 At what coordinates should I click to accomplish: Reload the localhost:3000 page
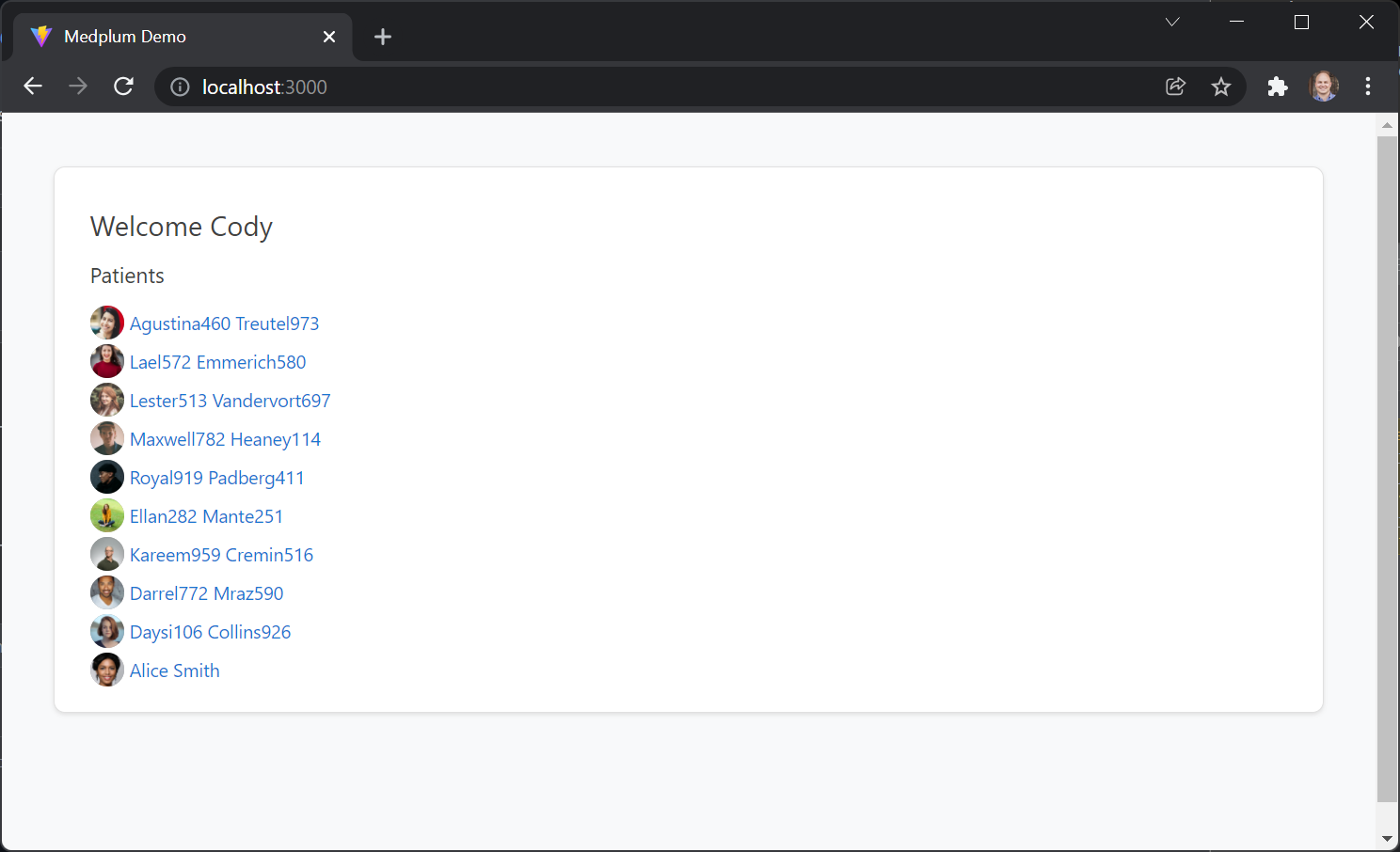tap(123, 86)
